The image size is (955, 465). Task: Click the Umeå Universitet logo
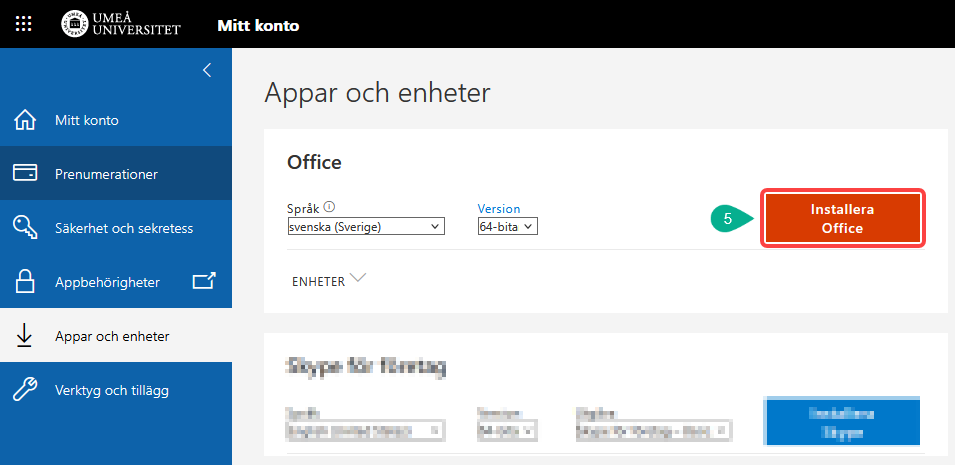(x=121, y=24)
